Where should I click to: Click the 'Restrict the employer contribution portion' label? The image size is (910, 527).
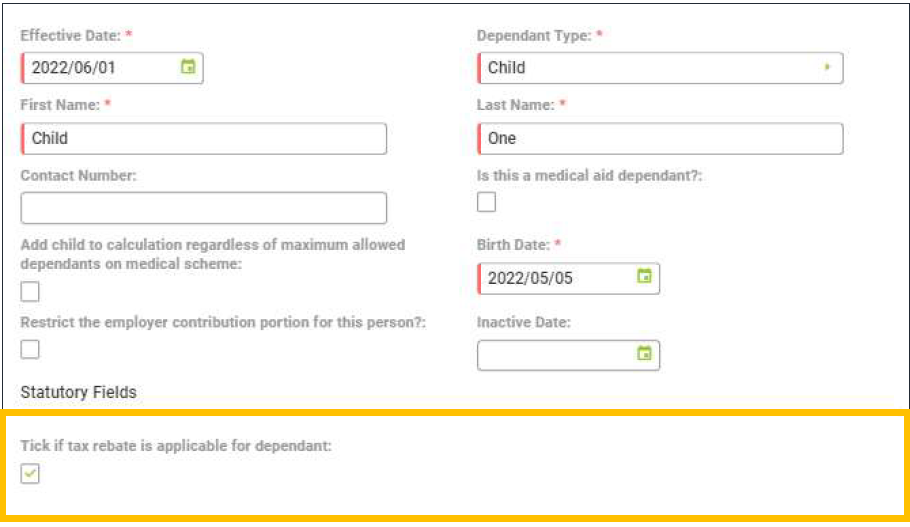223,323
